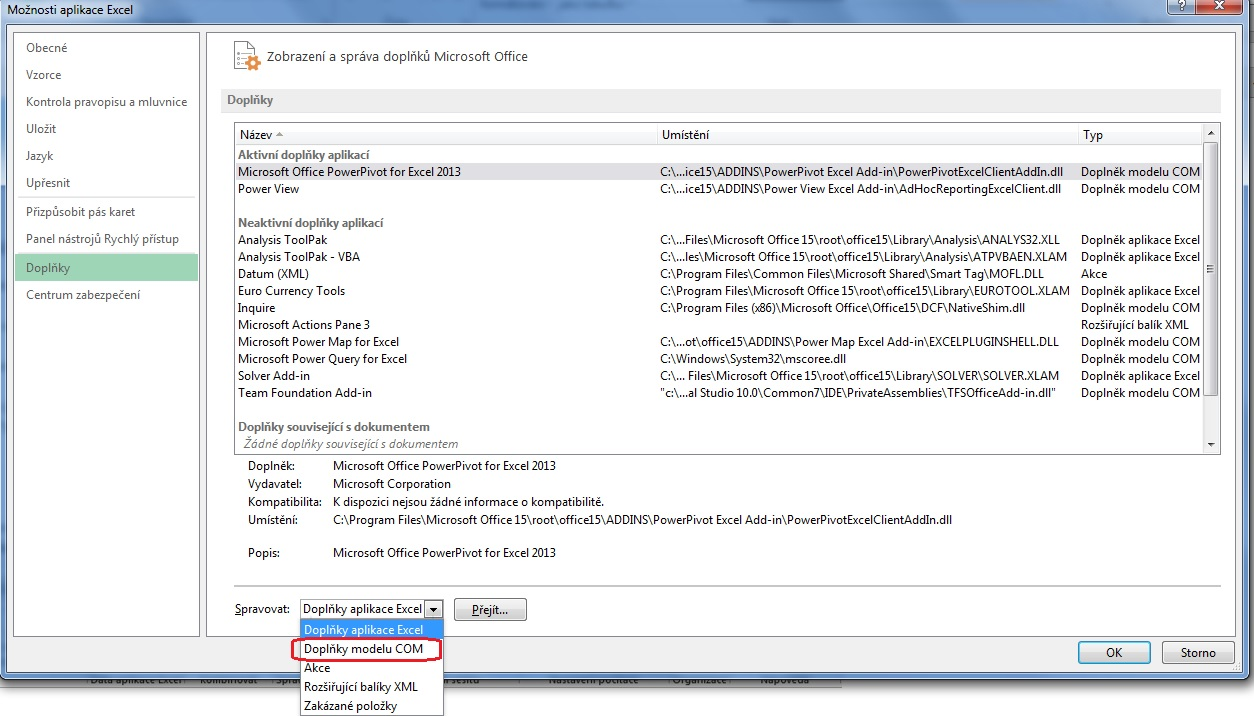Select the Power View add-in row
Image resolution: width=1254 pixels, height=716 pixels.
pos(719,189)
